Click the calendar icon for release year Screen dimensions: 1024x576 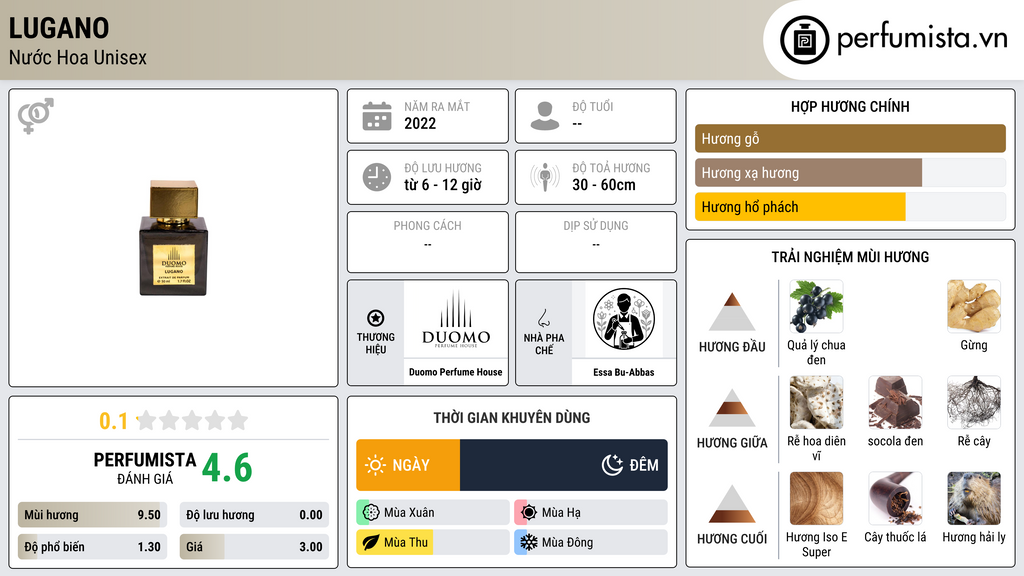(377, 116)
